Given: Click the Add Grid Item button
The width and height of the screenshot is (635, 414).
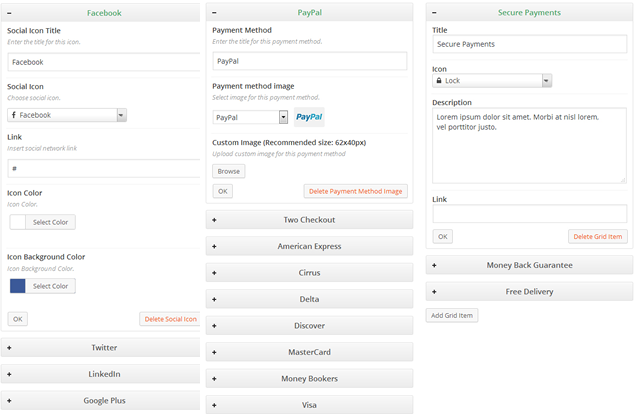Looking at the screenshot, I should click(452, 315).
